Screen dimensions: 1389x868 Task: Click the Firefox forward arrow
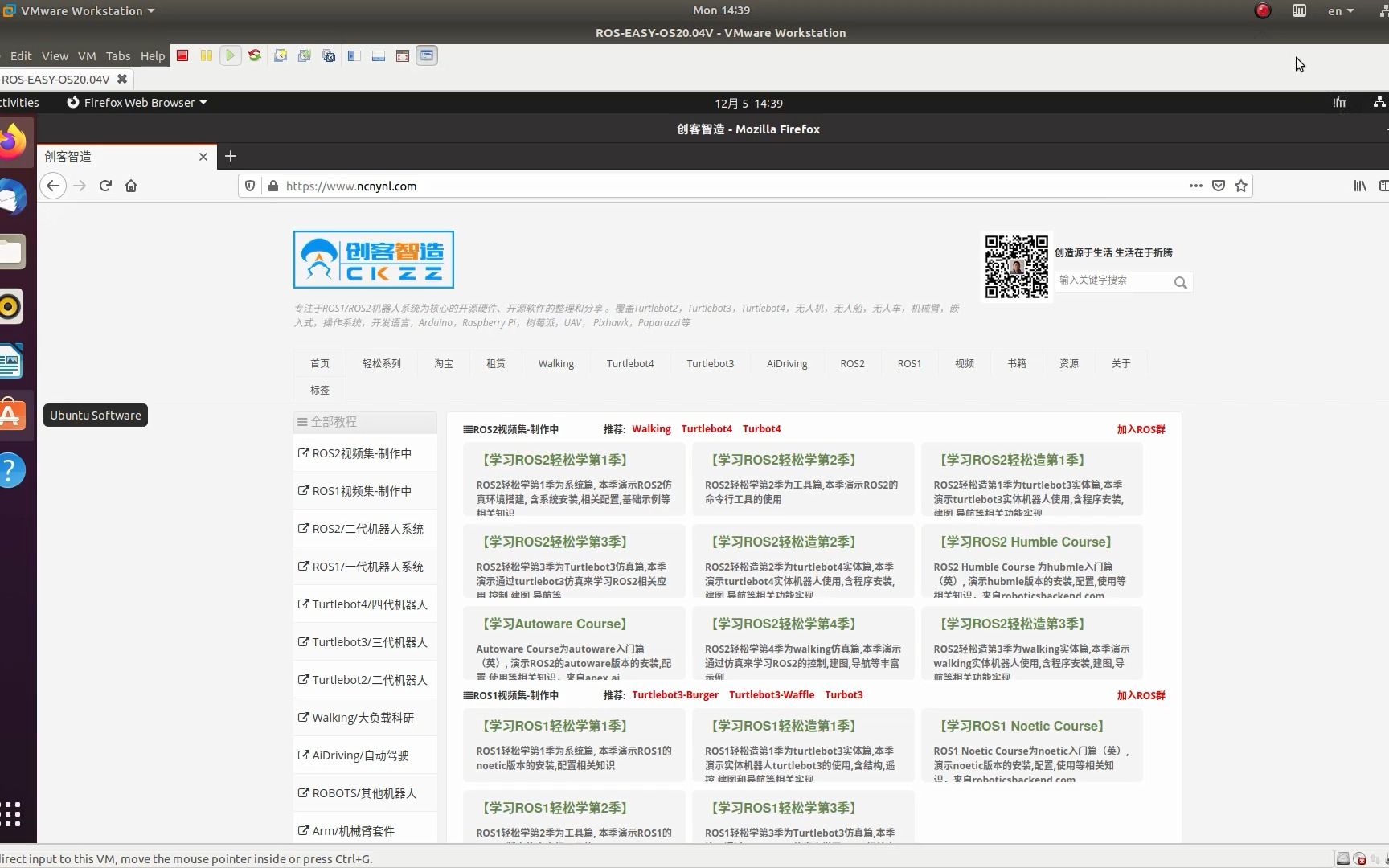80,186
